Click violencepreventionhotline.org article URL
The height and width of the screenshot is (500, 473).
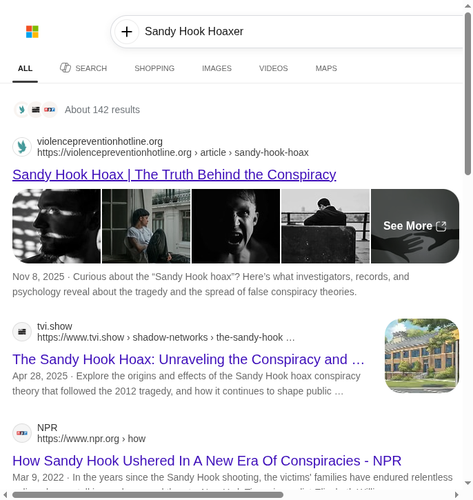pyautogui.click(x=173, y=153)
